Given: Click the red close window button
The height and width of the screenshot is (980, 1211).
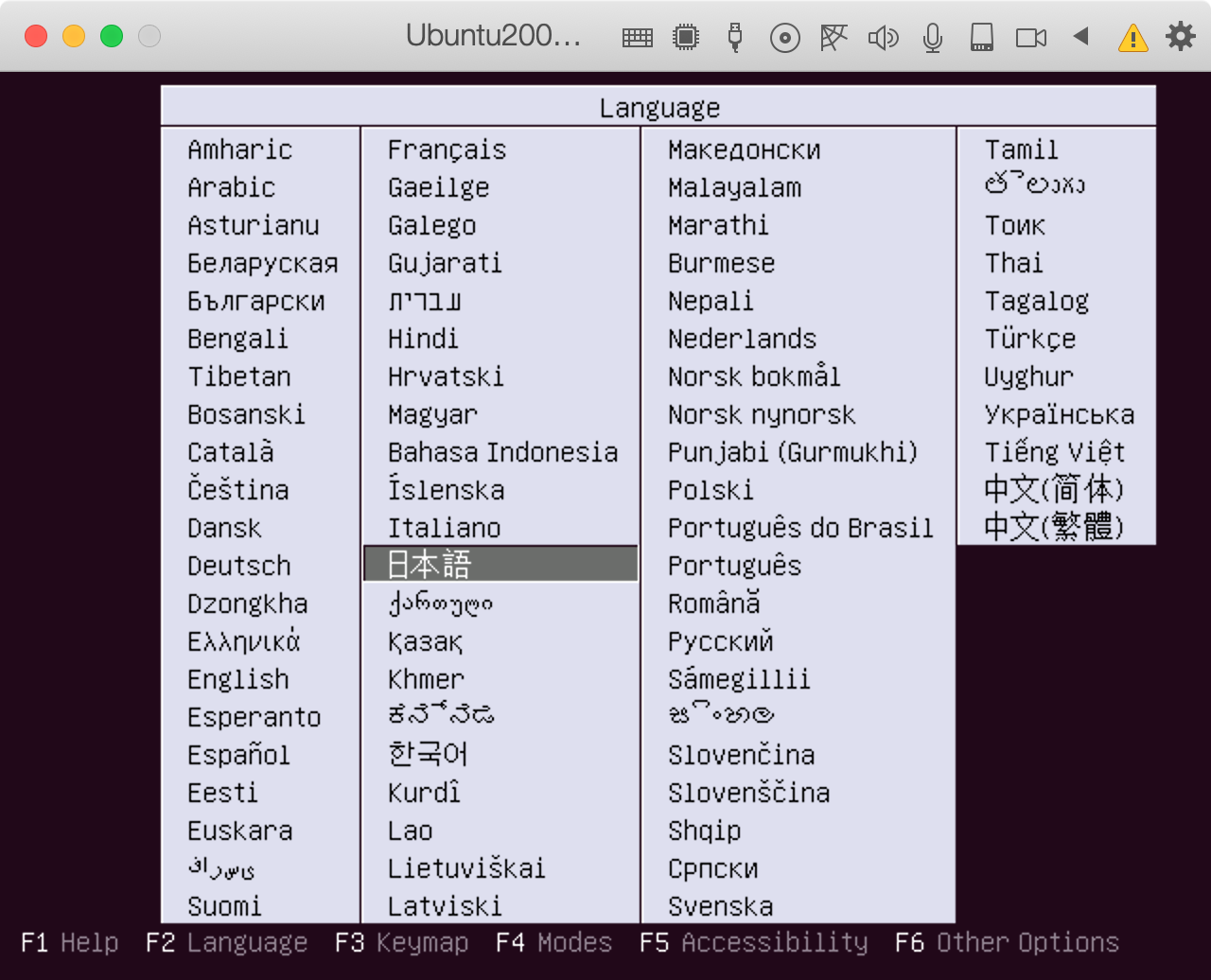Looking at the screenshot, I should click(36, 37).
